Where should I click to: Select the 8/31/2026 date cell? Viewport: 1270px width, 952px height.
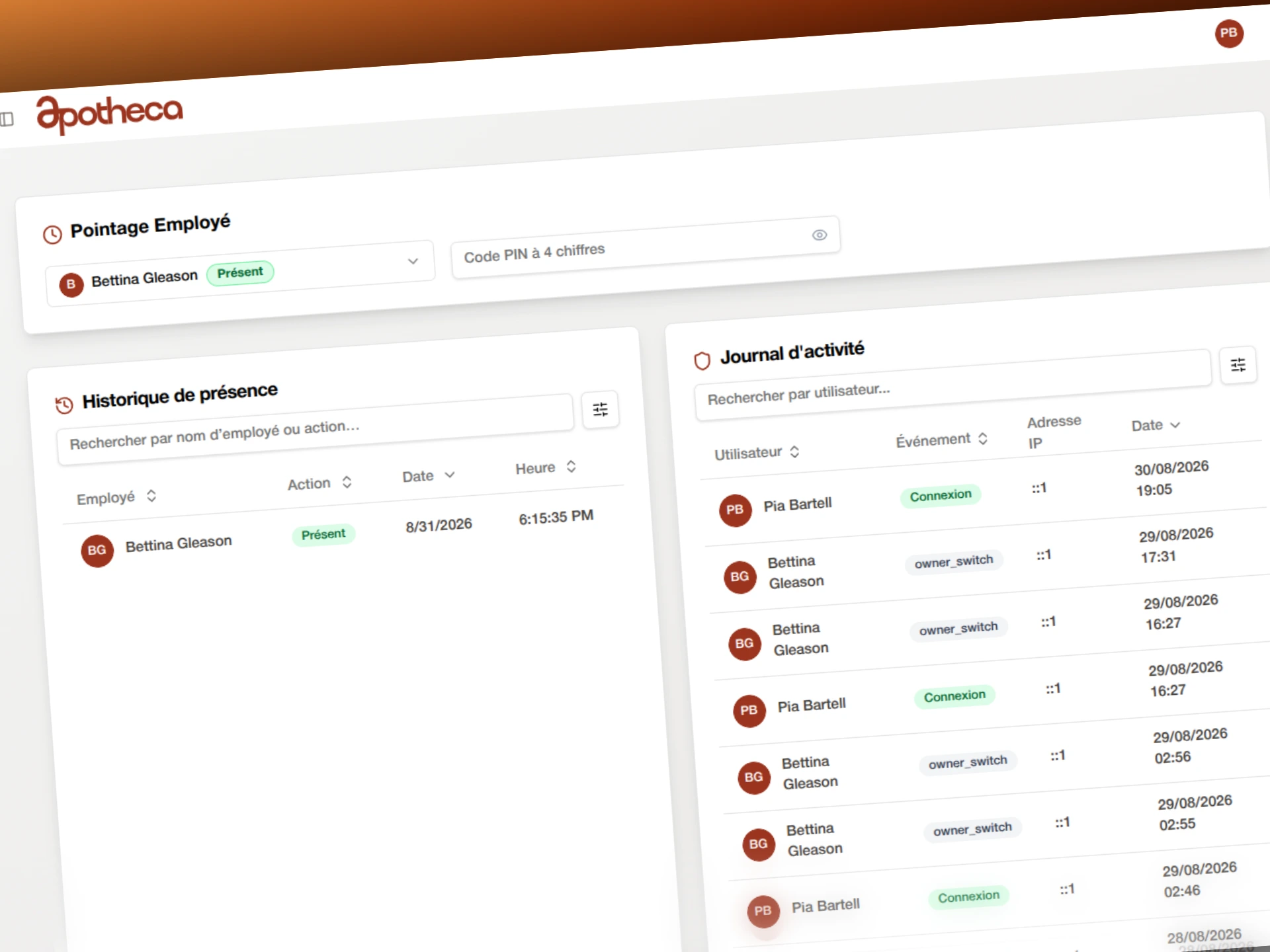click(439, 526)
